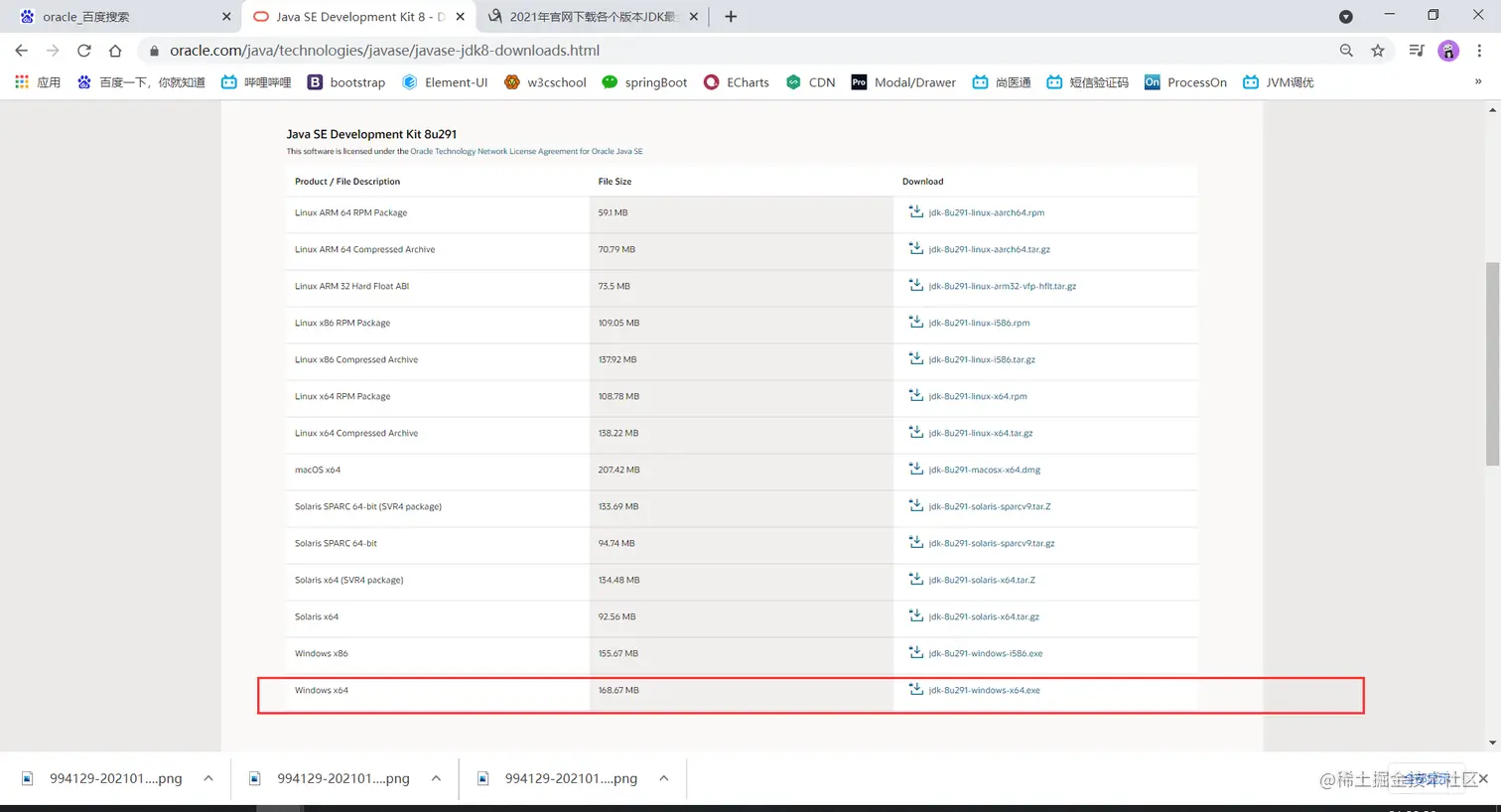1501x812 pixels.
Task: Open the Element-UI bookmark
Action: coord(445,82)
